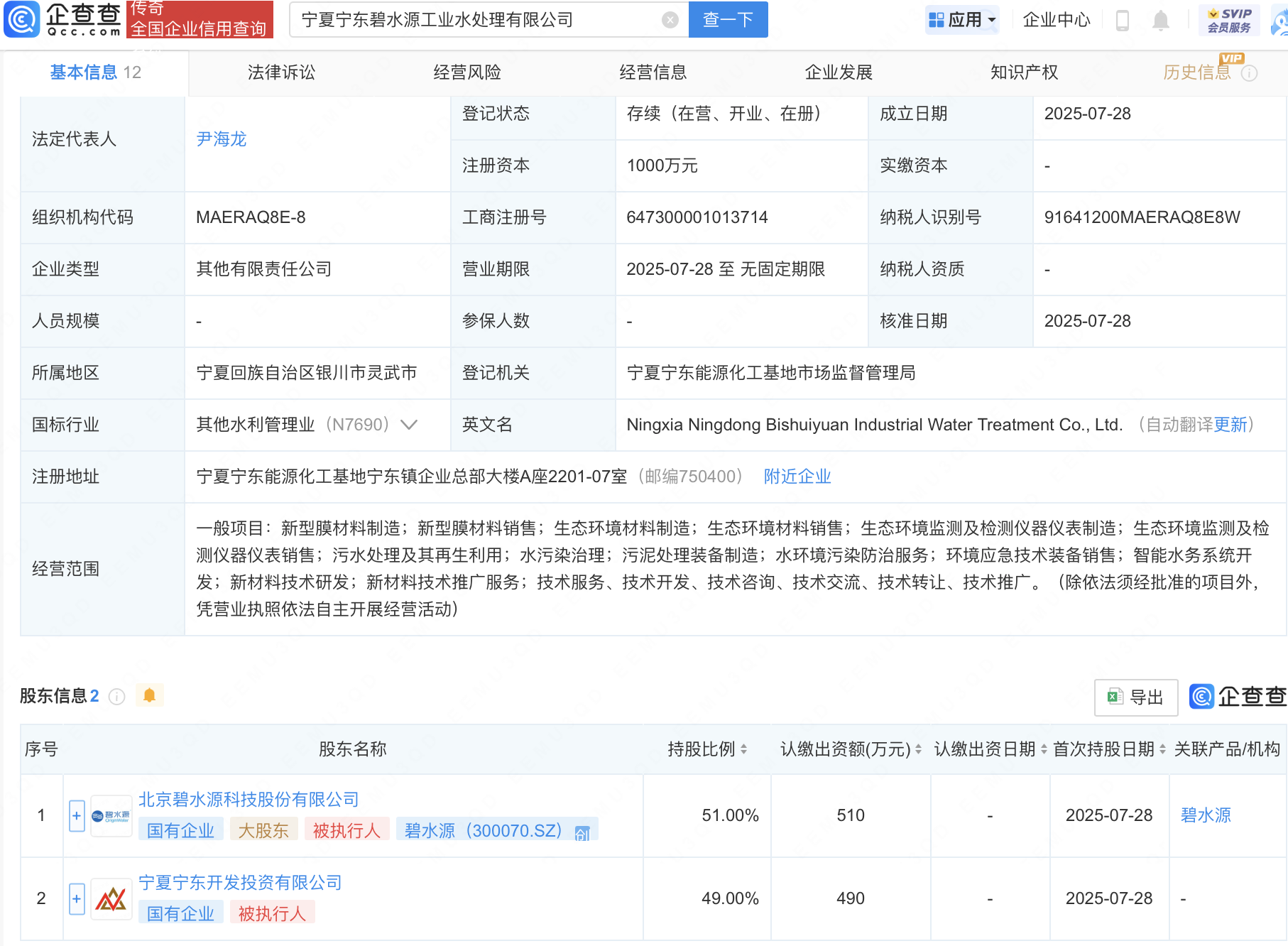Click the 导出 export button

[1137, 697]
